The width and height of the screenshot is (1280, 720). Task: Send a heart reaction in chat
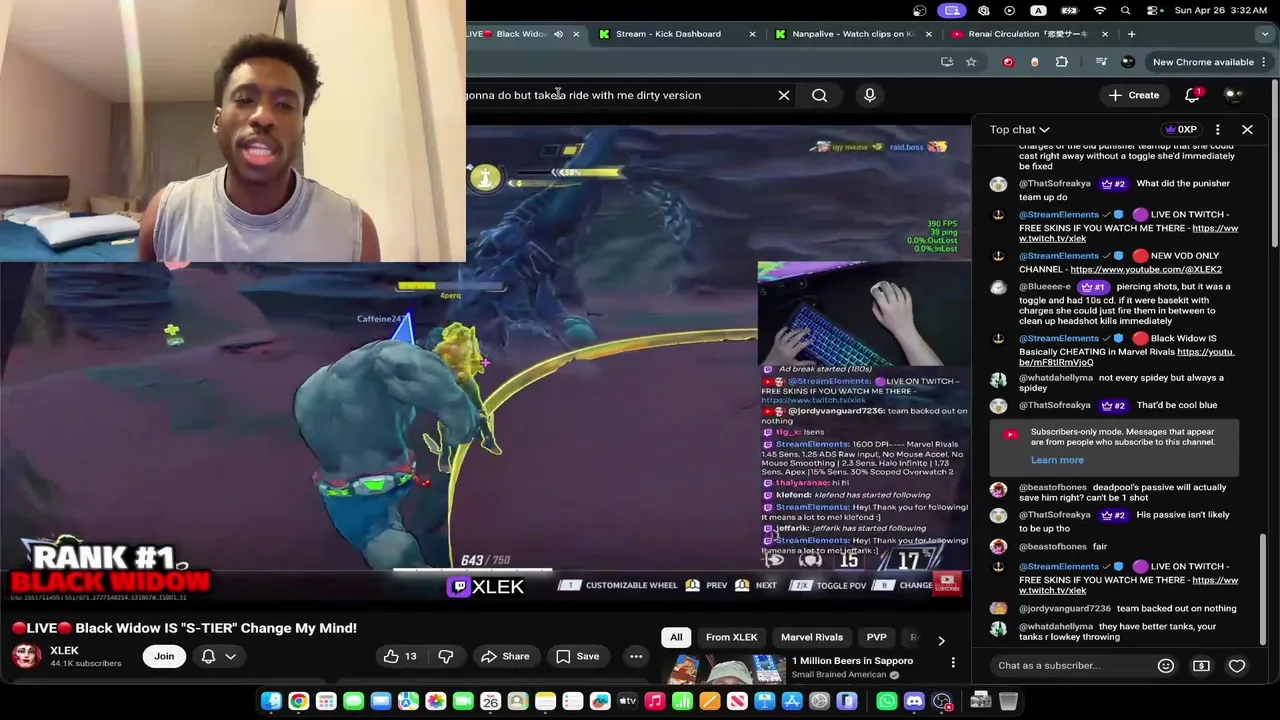(x=1237, y=666)
